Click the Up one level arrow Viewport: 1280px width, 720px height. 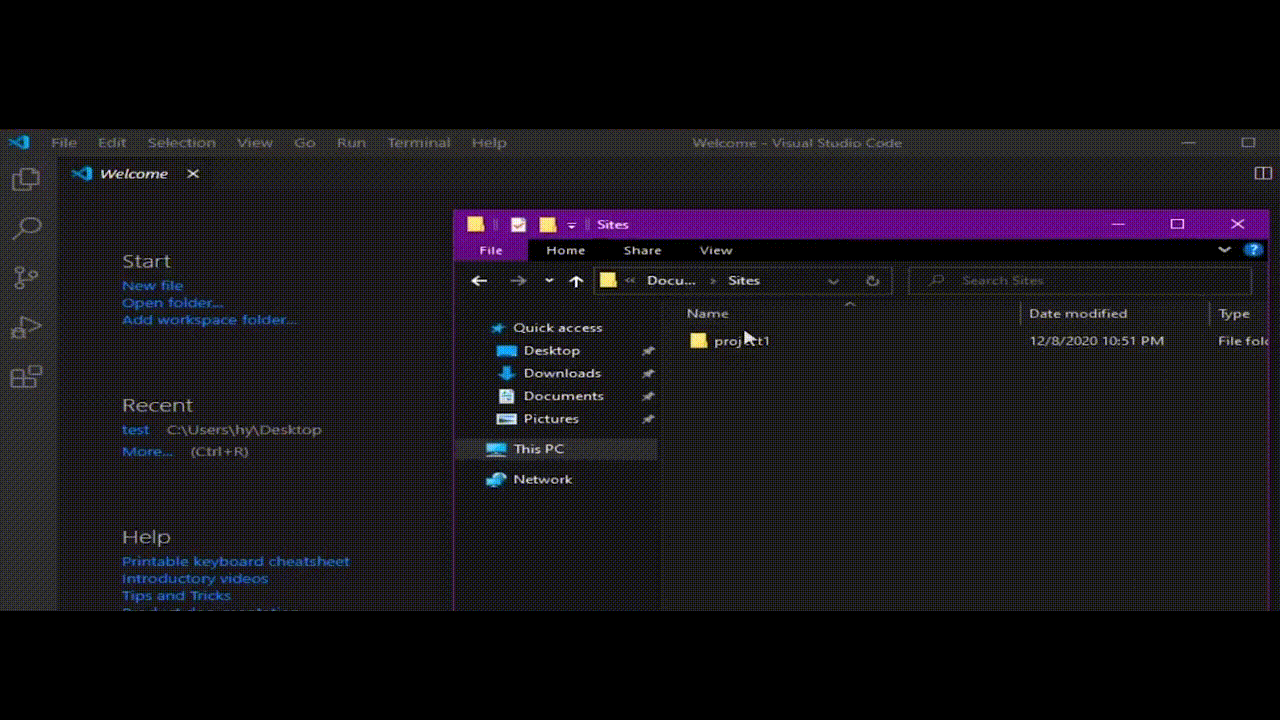coord(576,281)
